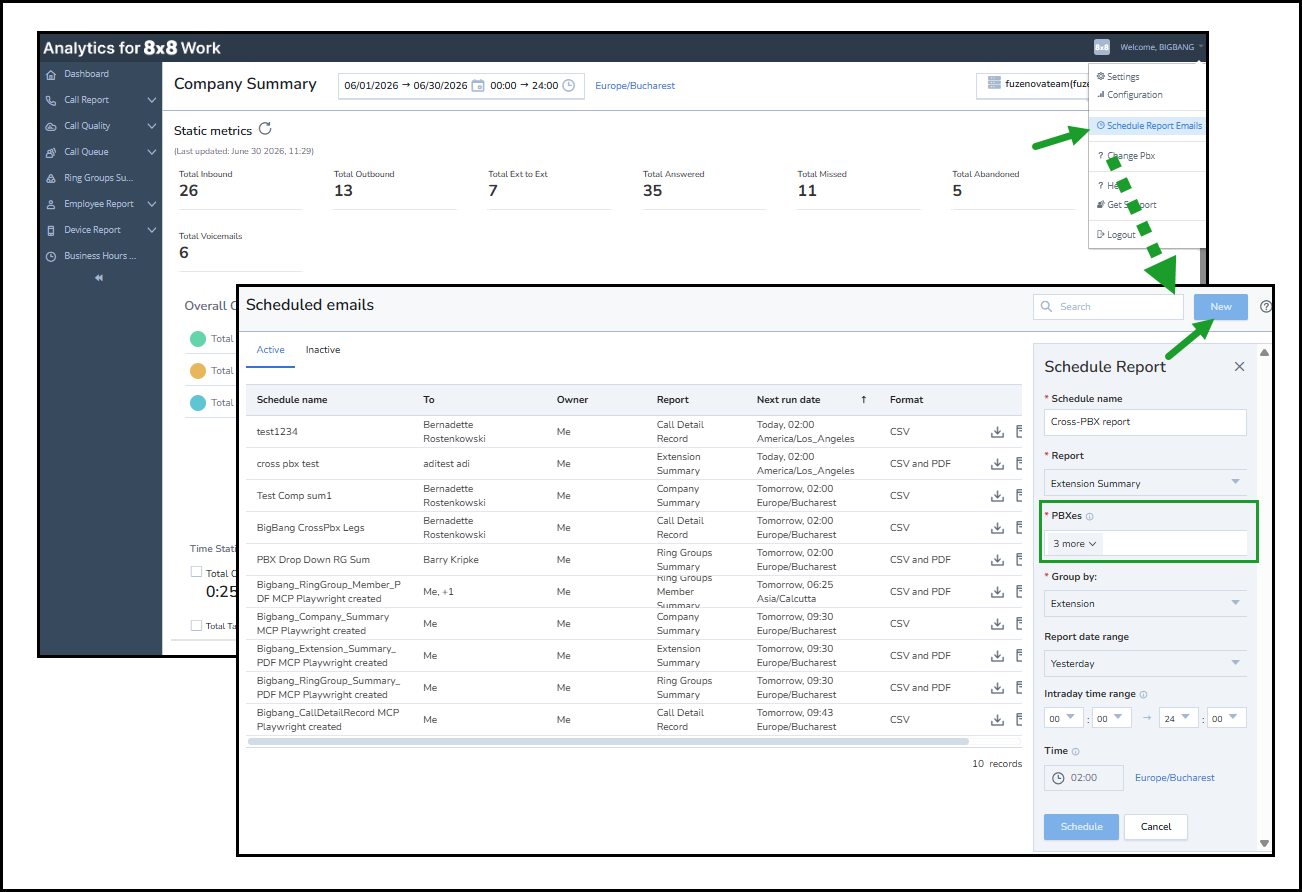
Task: Switch to the Active tab
Action: point(270,350)
